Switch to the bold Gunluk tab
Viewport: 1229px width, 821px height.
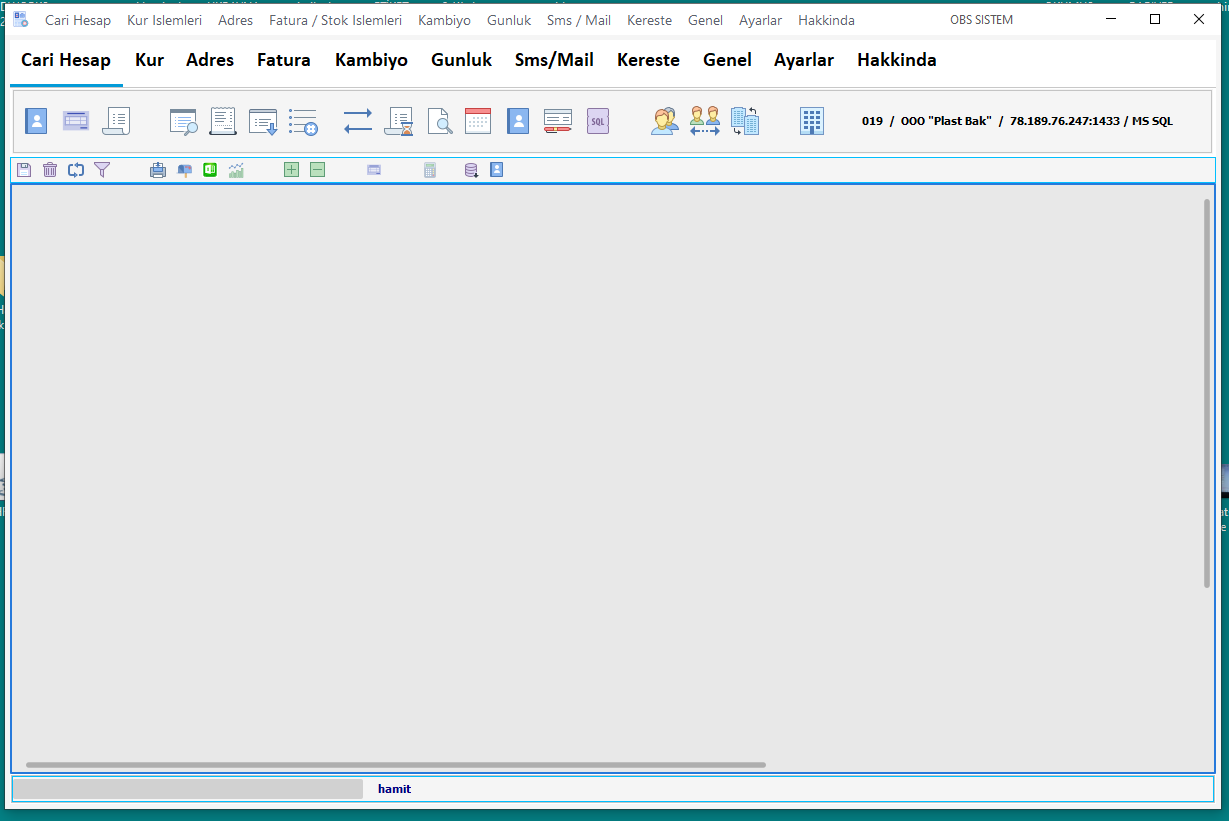[x=462, y=60]
